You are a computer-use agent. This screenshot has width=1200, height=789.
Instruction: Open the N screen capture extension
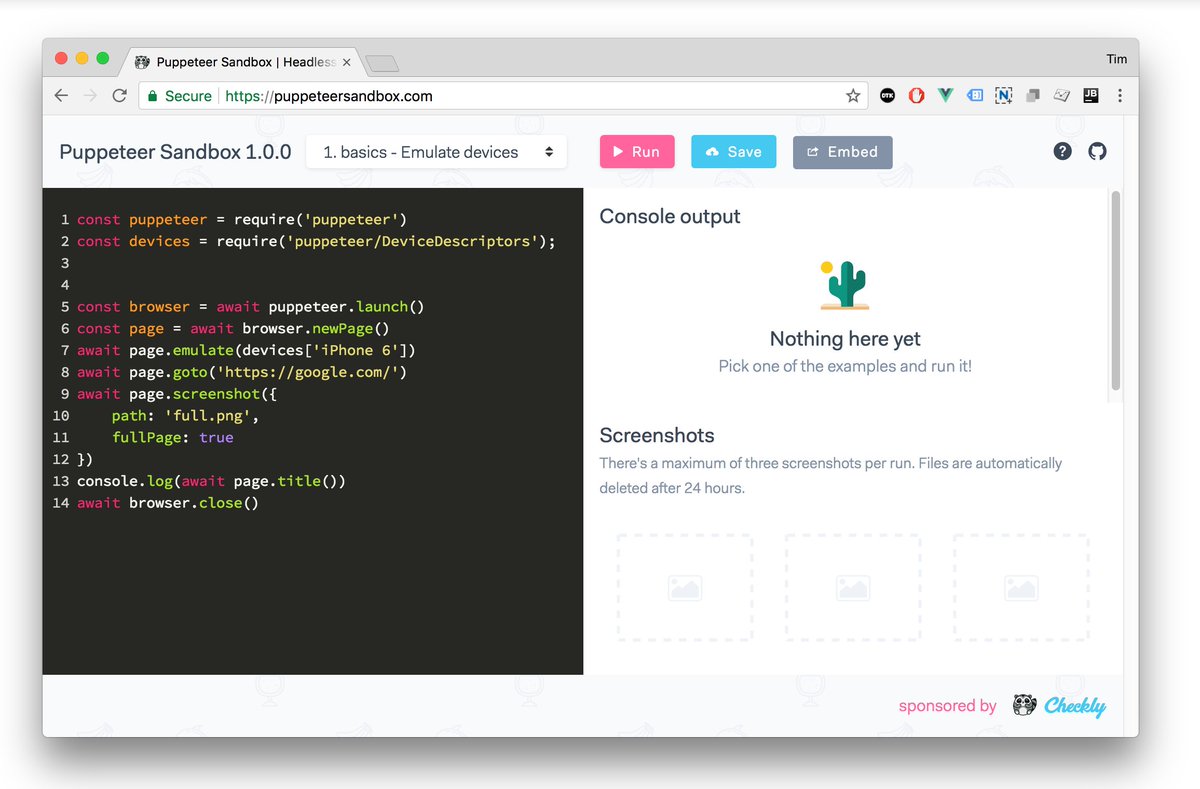(1004, 96)
